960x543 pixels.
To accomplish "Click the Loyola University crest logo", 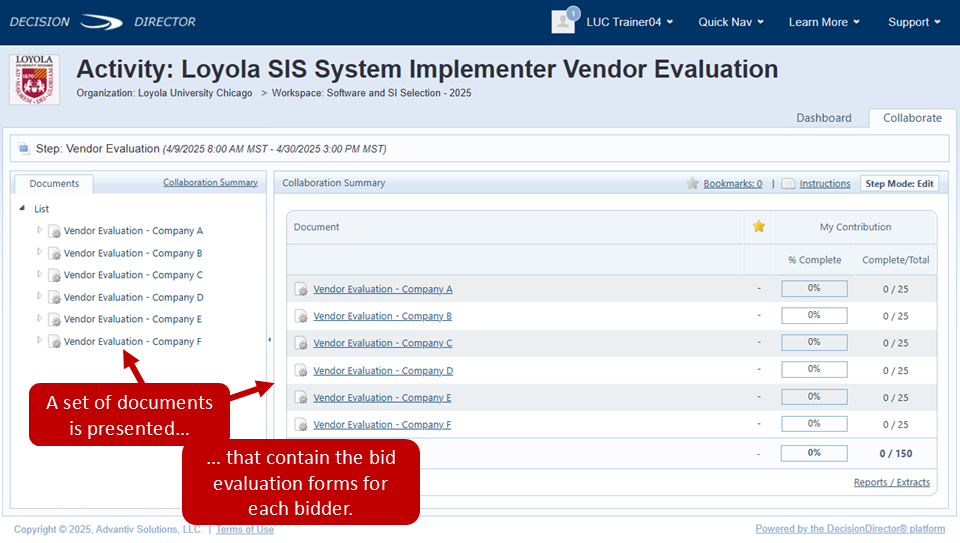I will point(34,80).
